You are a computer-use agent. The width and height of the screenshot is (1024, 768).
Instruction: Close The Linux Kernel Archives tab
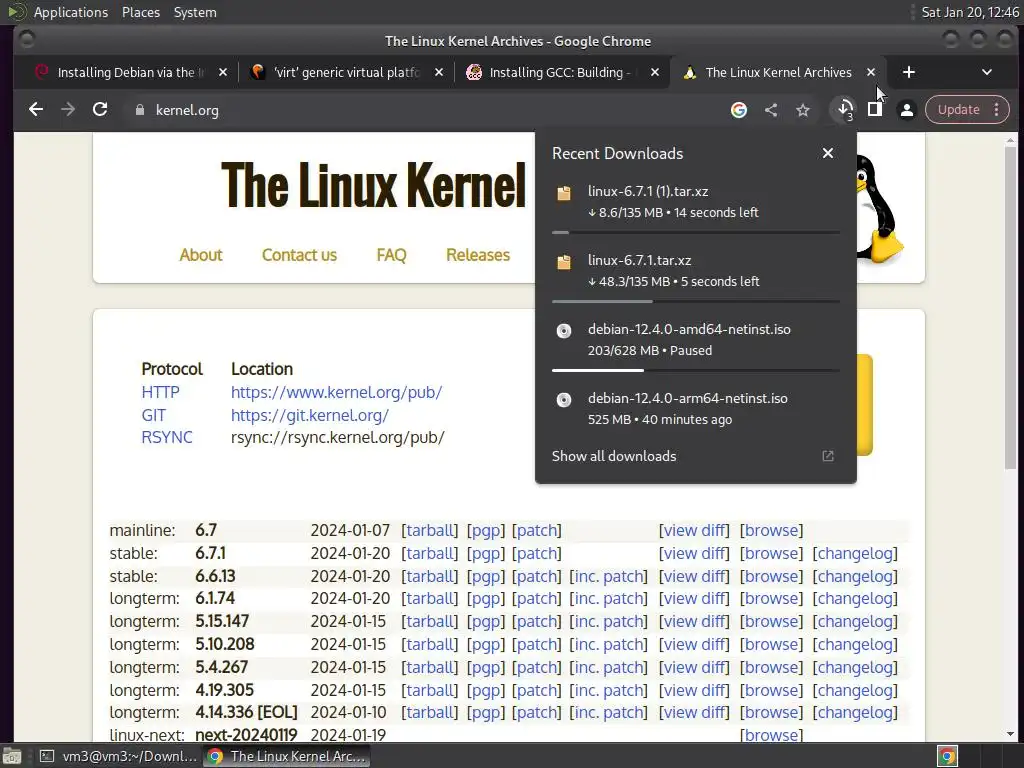pyautogui.click(x=871, y=72)
